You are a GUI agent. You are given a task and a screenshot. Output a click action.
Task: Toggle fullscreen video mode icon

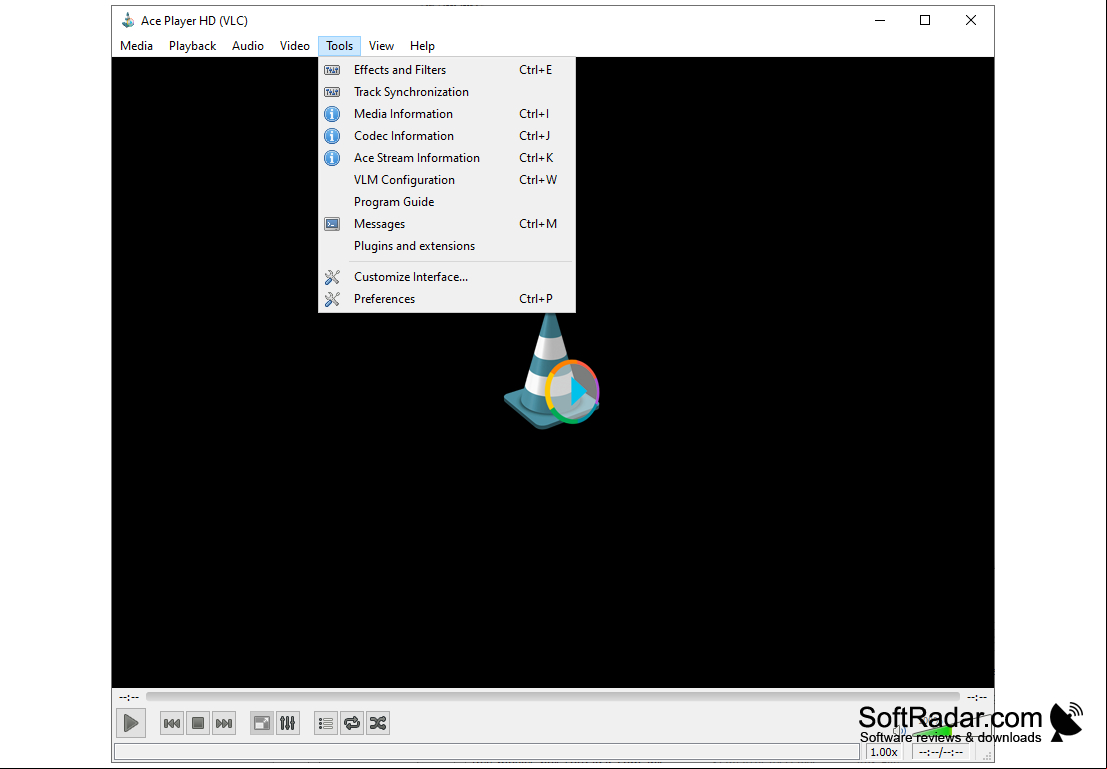point(262,722)
